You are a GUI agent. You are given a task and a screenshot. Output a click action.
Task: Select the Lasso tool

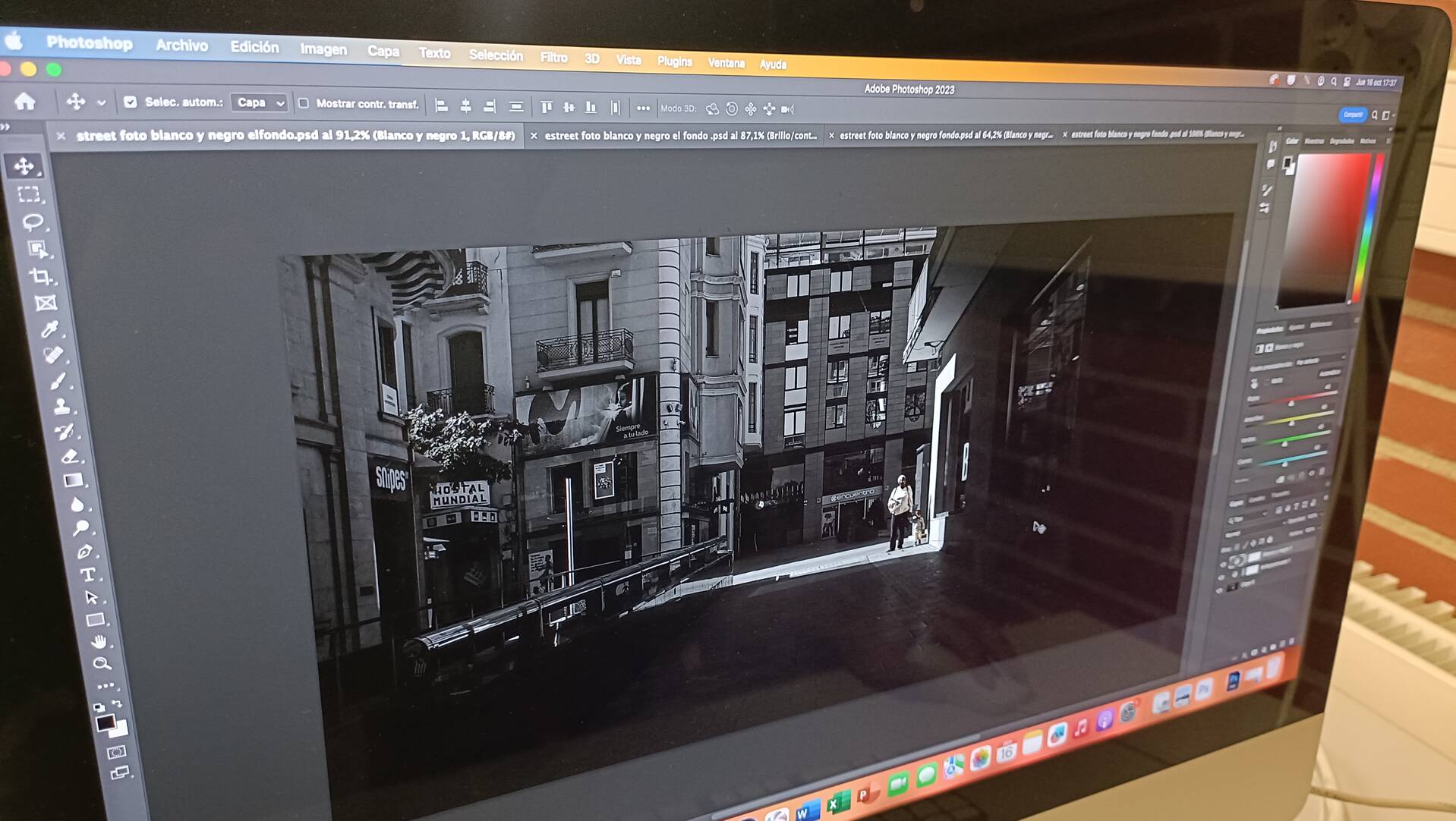[33, 222]
